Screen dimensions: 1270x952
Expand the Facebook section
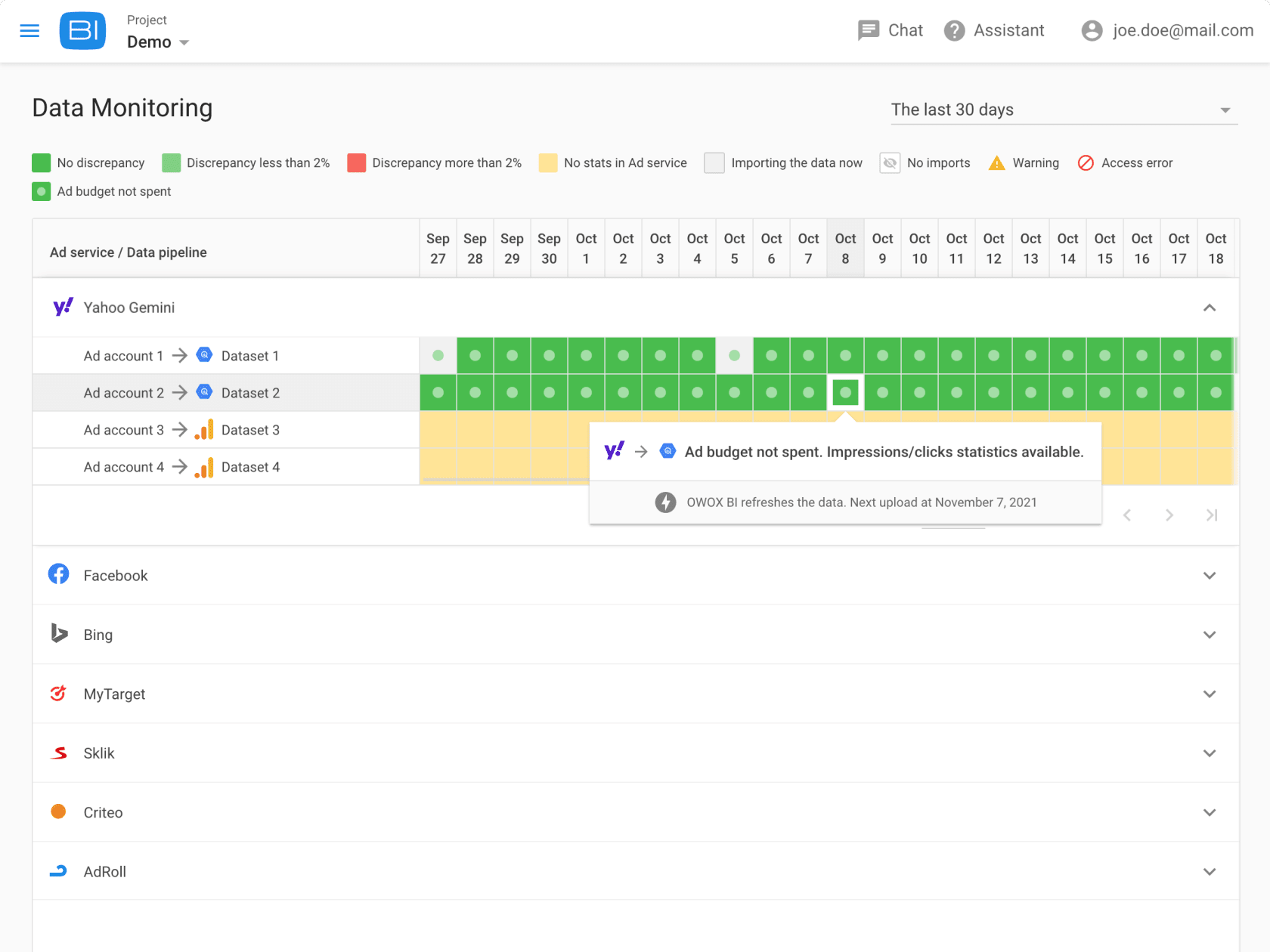tap(1210, 576)
